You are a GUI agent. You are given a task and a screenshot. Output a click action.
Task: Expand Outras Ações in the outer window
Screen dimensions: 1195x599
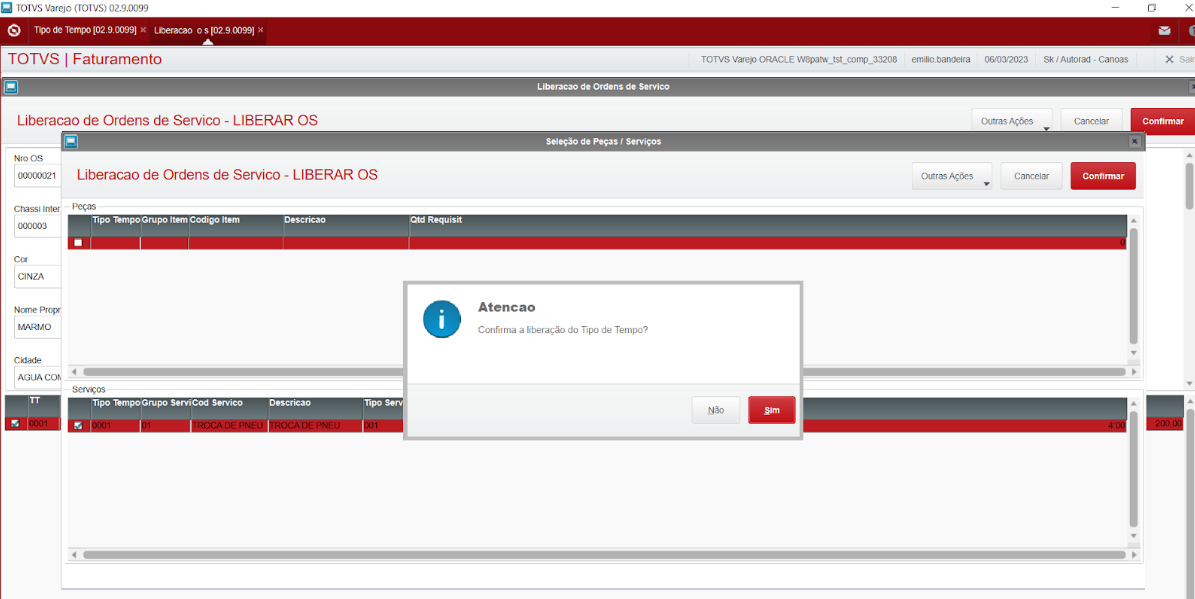(1011, 121)
